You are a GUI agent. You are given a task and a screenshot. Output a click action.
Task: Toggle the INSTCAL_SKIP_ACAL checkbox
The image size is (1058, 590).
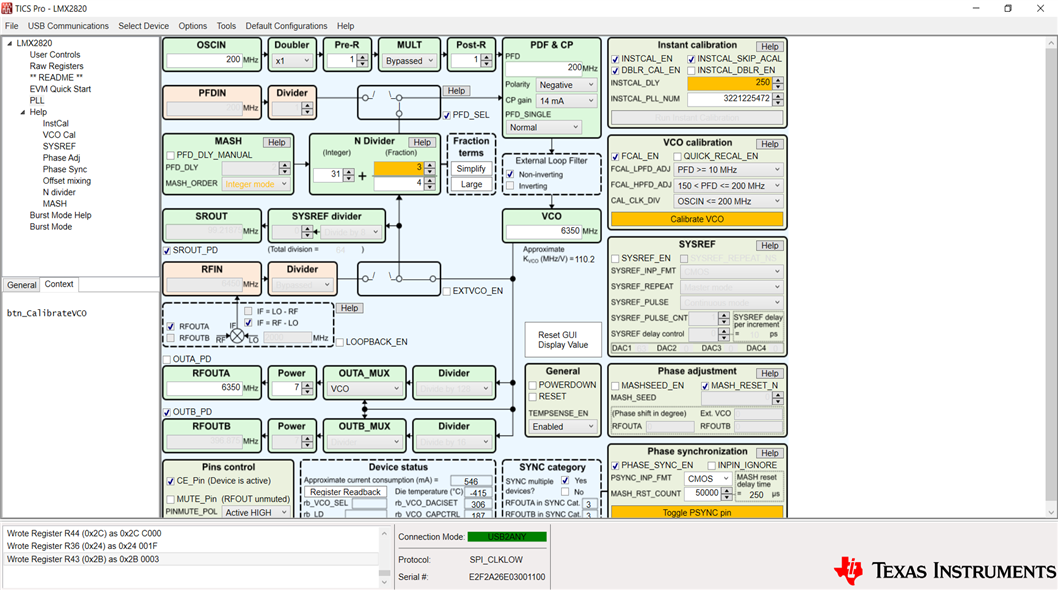pos(691,59)
